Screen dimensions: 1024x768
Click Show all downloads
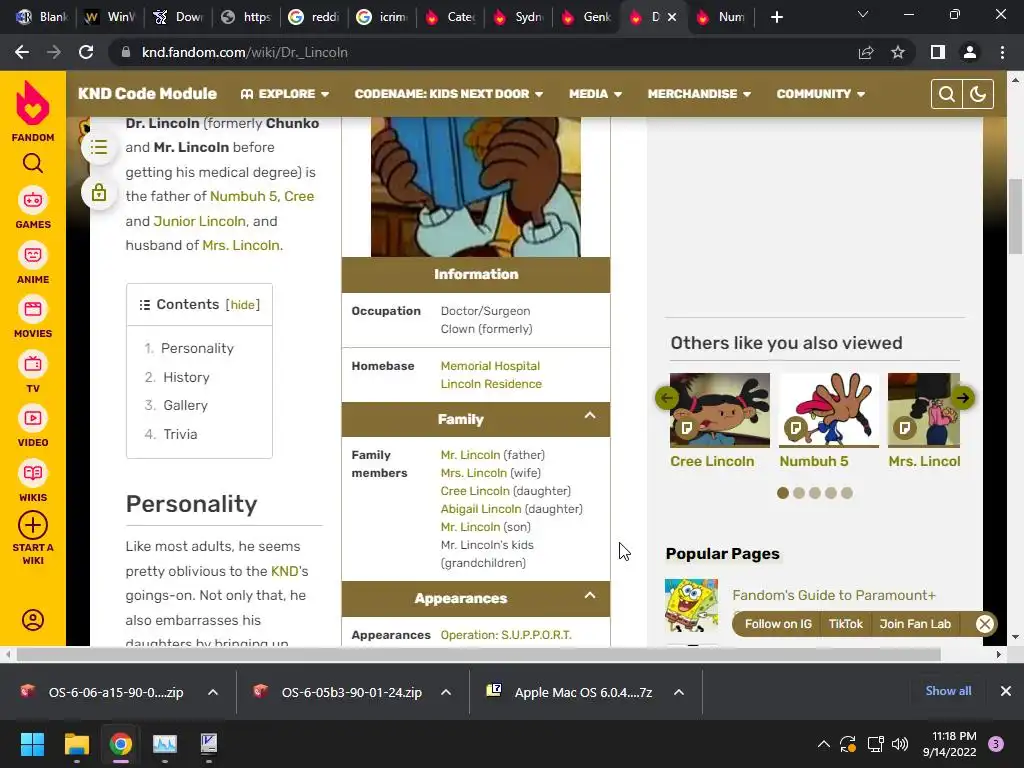click(948, 691)
